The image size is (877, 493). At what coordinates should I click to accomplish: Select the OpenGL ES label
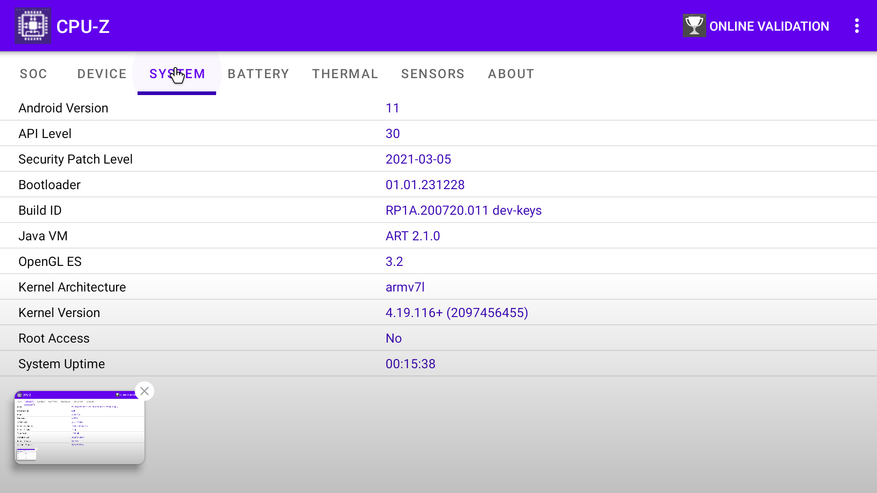pos(50,262)
